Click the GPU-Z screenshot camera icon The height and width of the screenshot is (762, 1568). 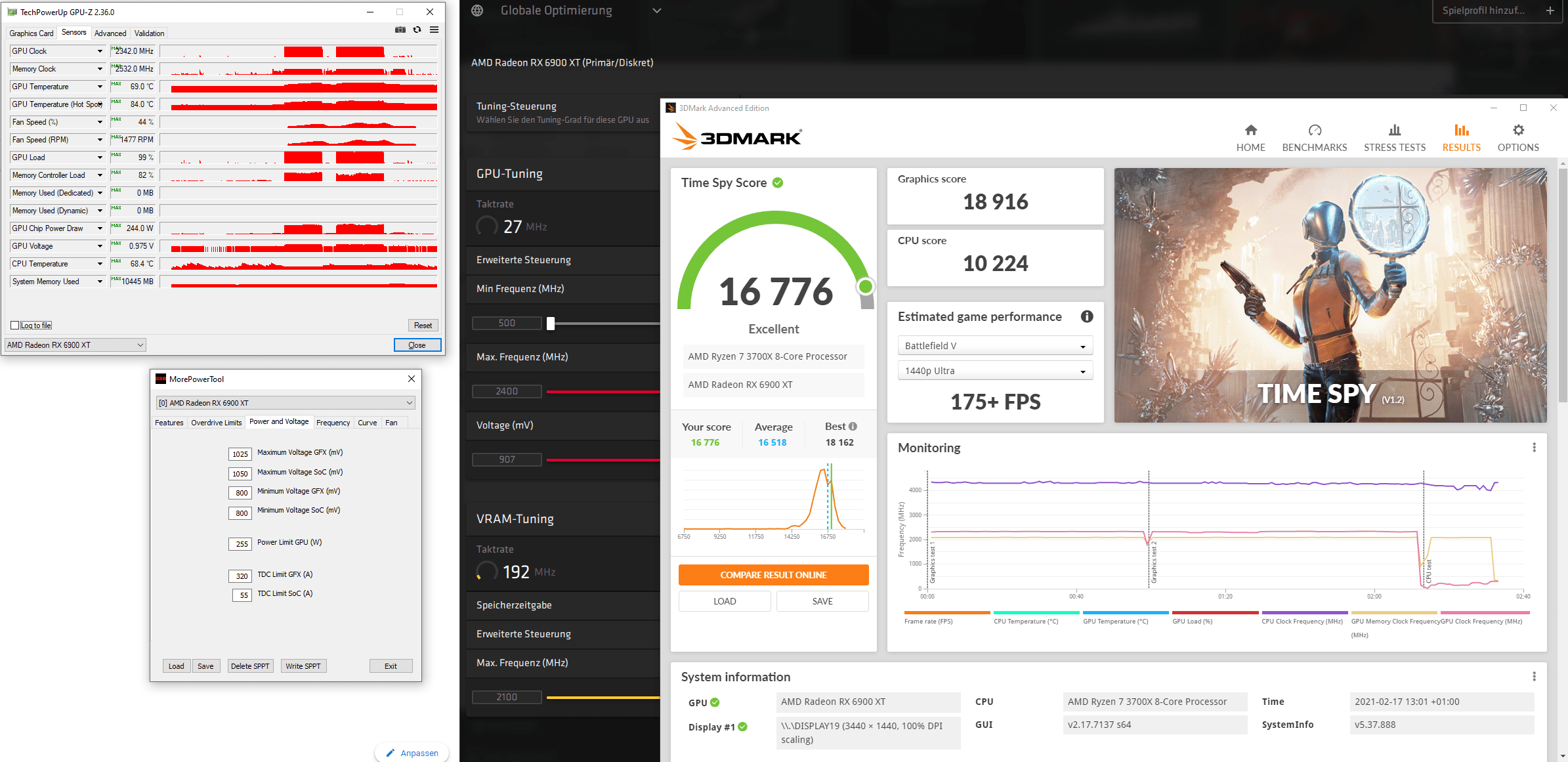pos(400,30)
